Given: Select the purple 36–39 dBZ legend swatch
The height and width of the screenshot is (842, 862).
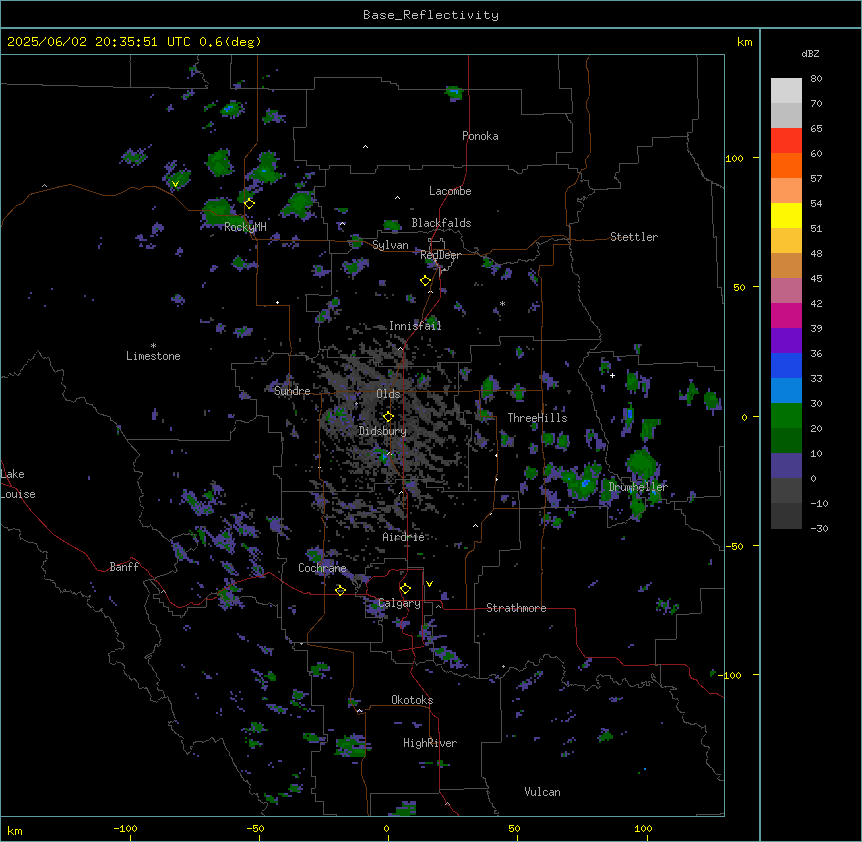Looking at the screenshot, I should point(786,341).
